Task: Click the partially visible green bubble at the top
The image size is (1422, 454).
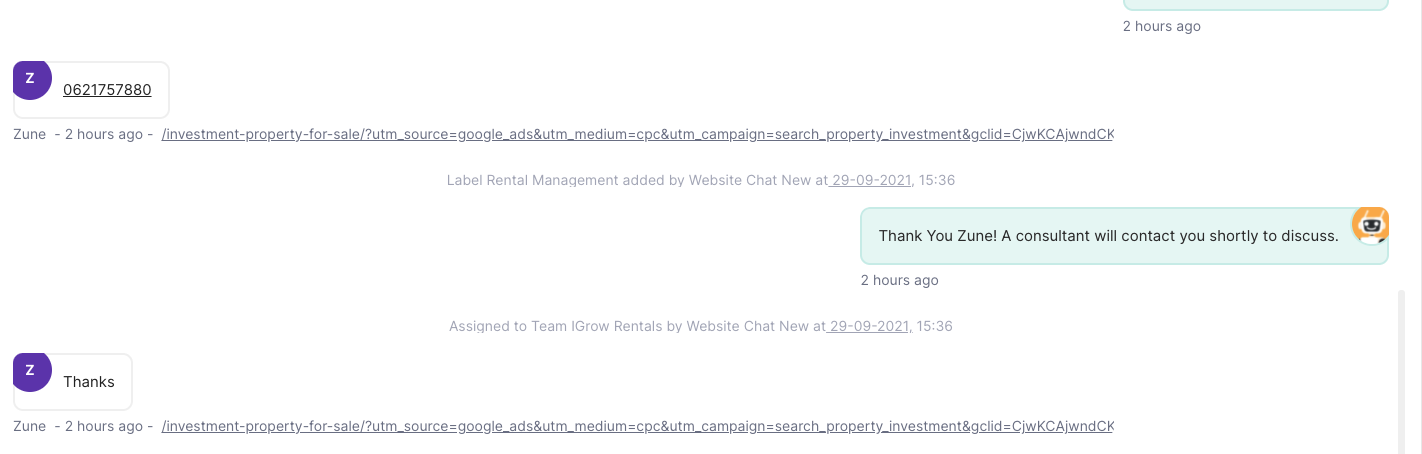Action: click(x=1256, y=5)
